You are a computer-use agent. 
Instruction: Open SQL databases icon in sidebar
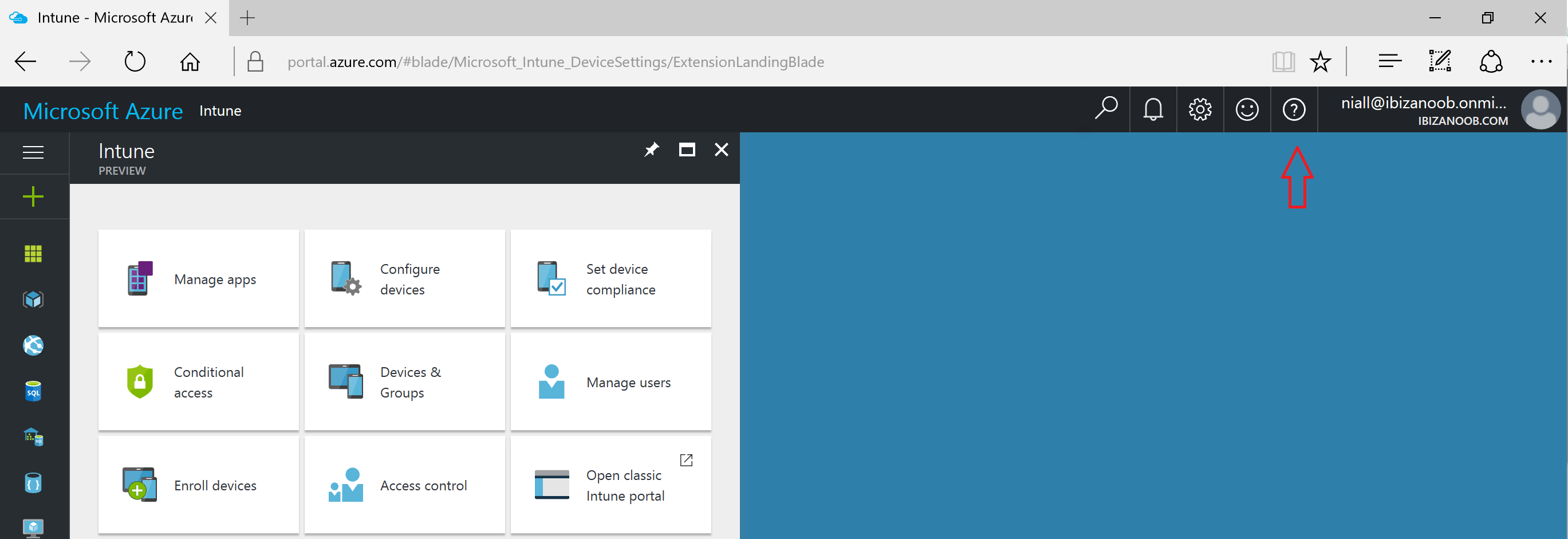[x=33, y=392]
